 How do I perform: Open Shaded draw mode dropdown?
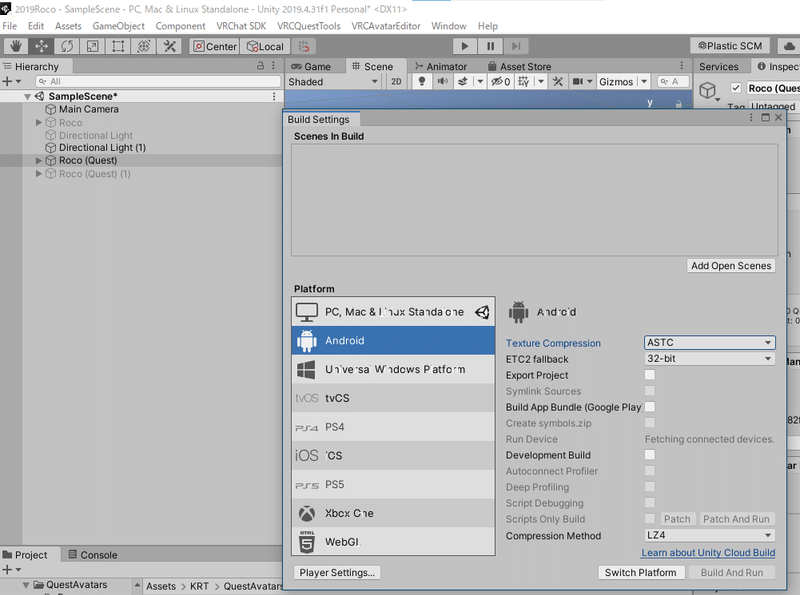pos(333,82)
